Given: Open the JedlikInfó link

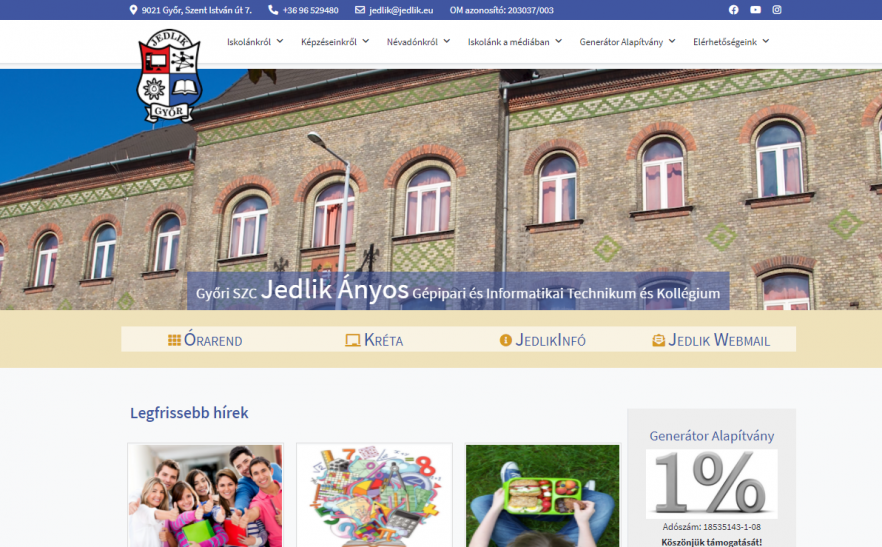Looking at the screenshot, I should point(550,340).
